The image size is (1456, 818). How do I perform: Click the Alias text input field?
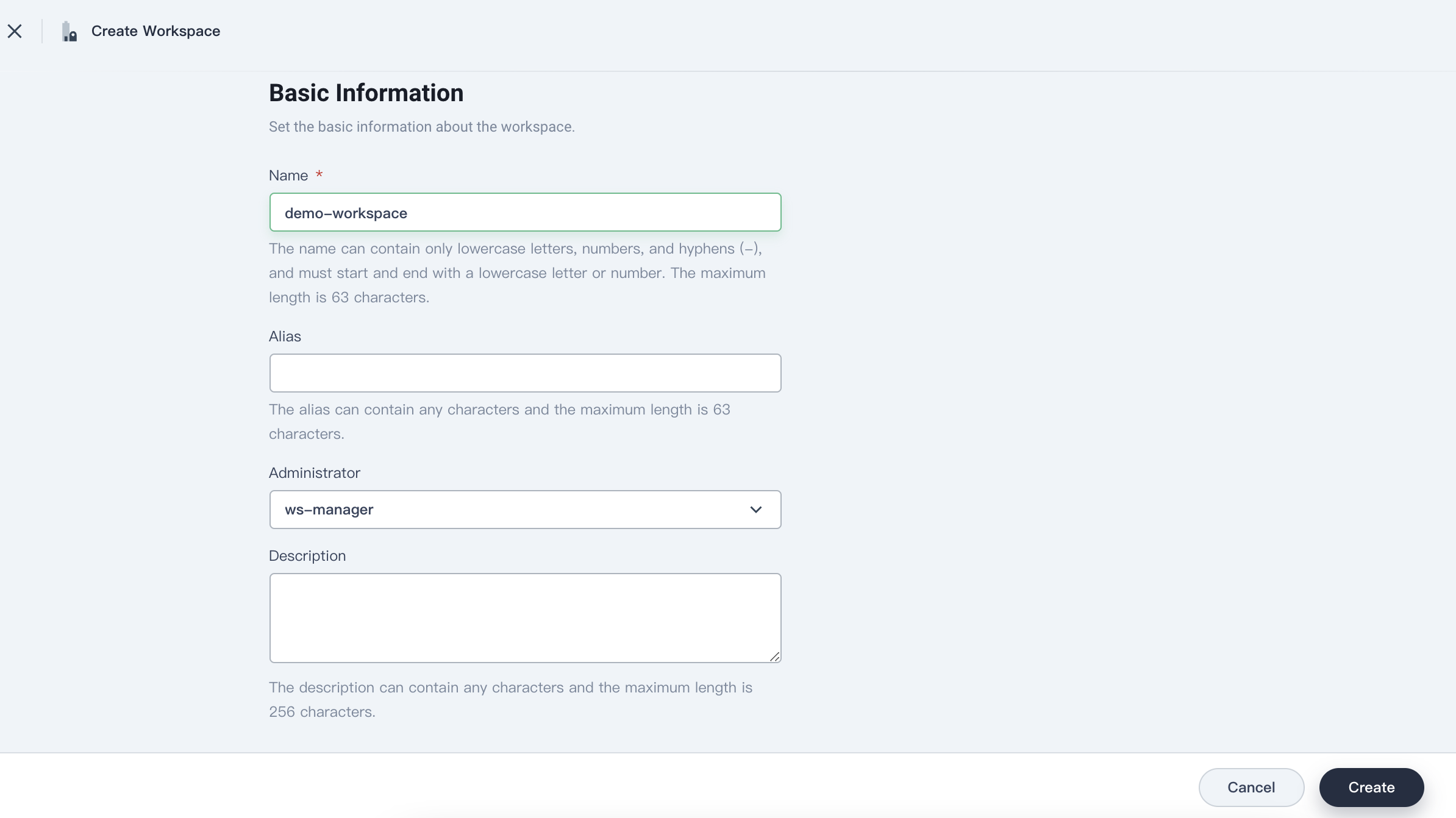[x=525, y=372]
